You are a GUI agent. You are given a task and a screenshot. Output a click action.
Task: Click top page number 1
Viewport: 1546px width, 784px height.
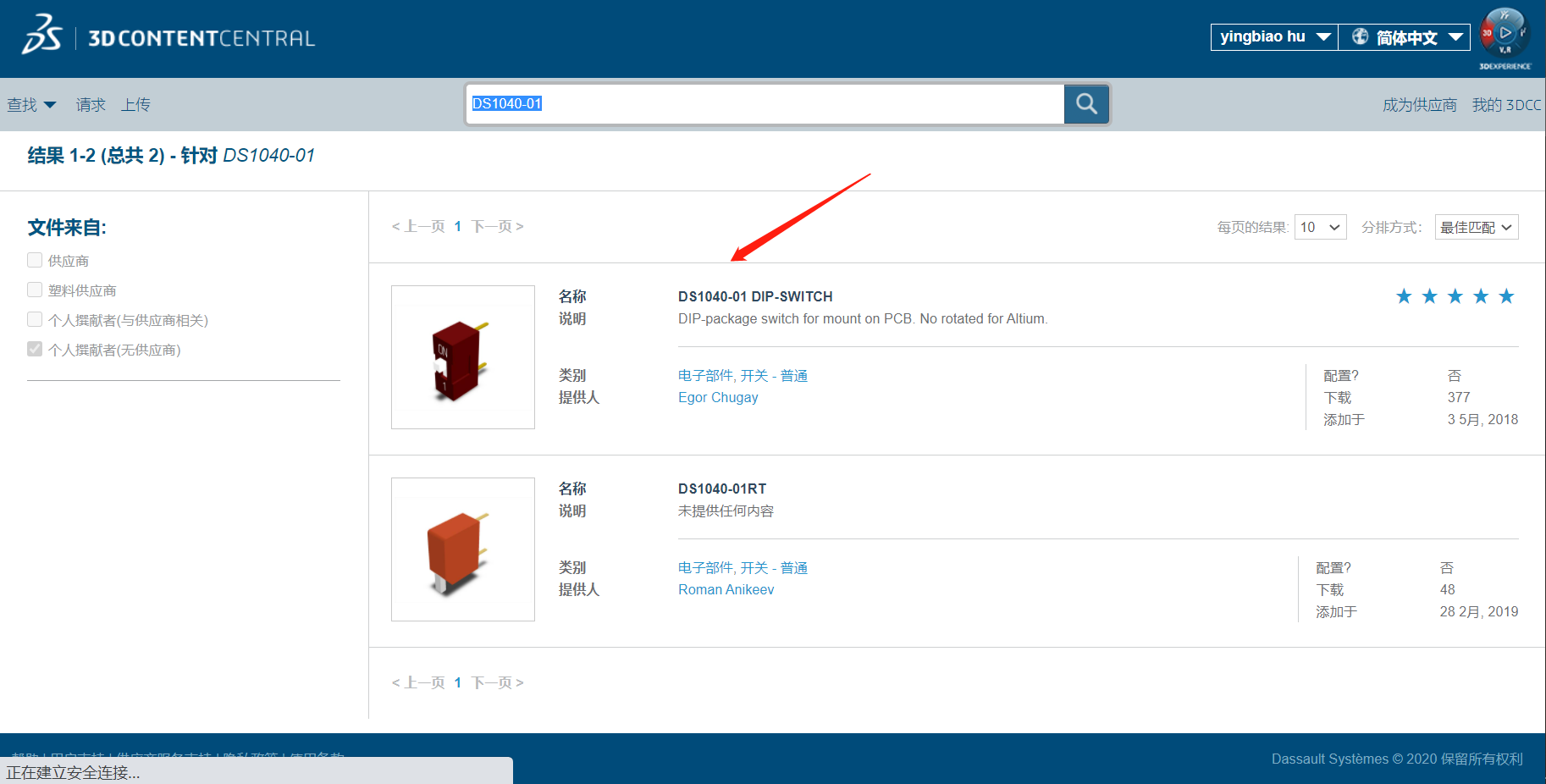point(458,226)
